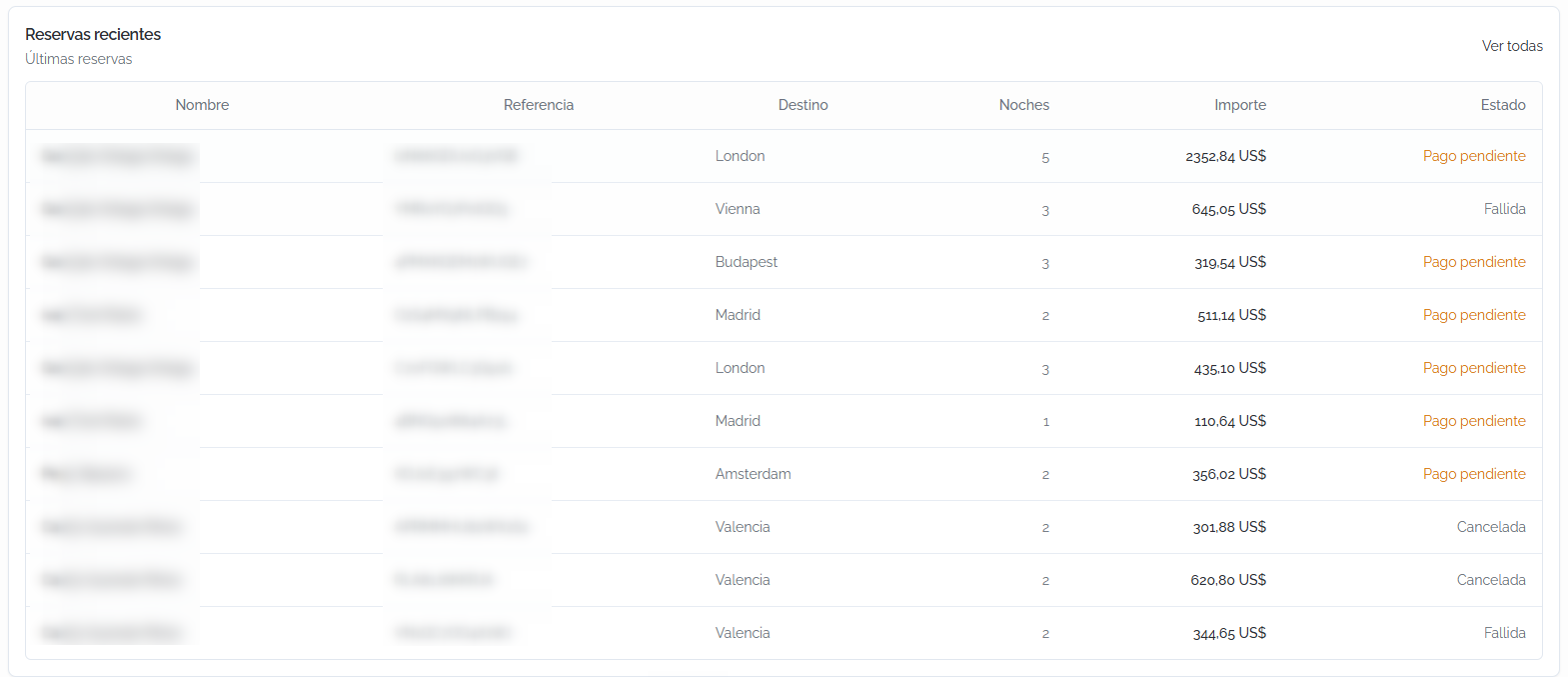Image resolution: width=1568 pixels, height=677 pixels.
Task: Click the Noches column header
Action: [1024, 105]
